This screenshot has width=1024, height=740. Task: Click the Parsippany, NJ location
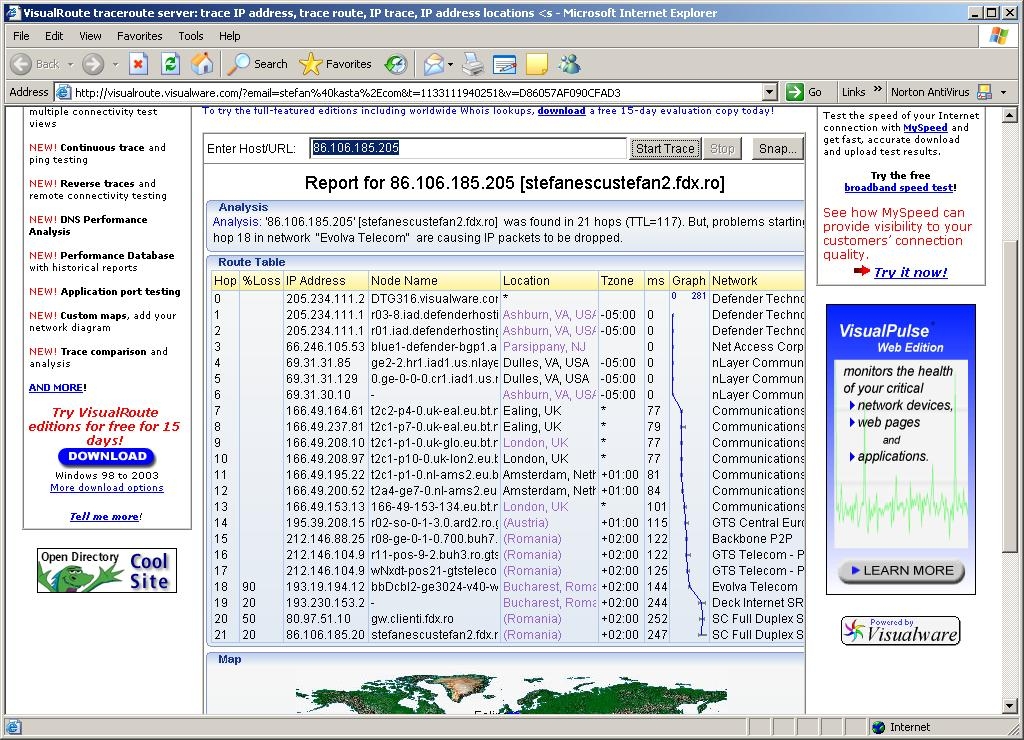click(544, 347)
